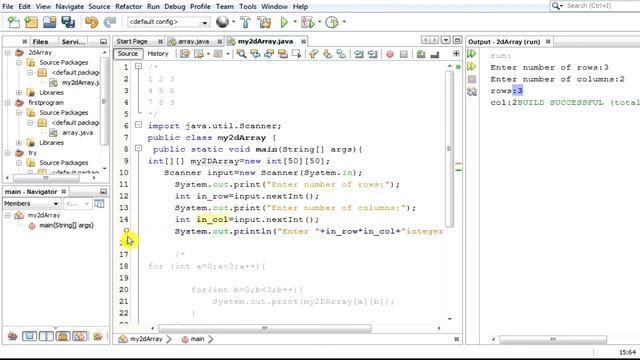Screen dimensions: 640x360
Task: Click the Source view button
Action: coord(128,54)
